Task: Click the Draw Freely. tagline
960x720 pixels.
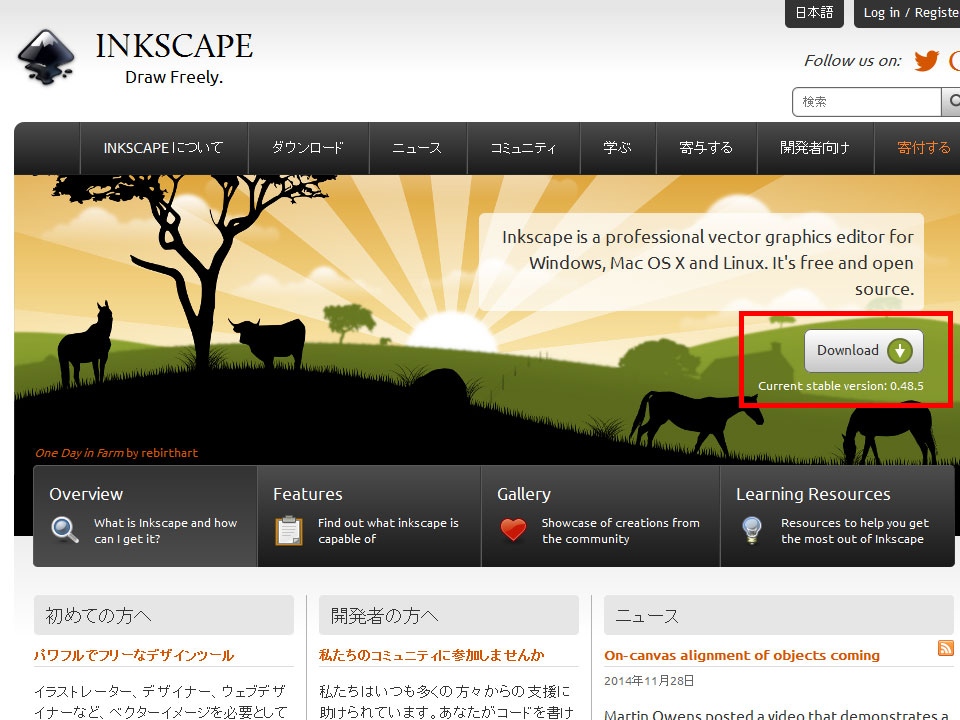Action: 174,77
